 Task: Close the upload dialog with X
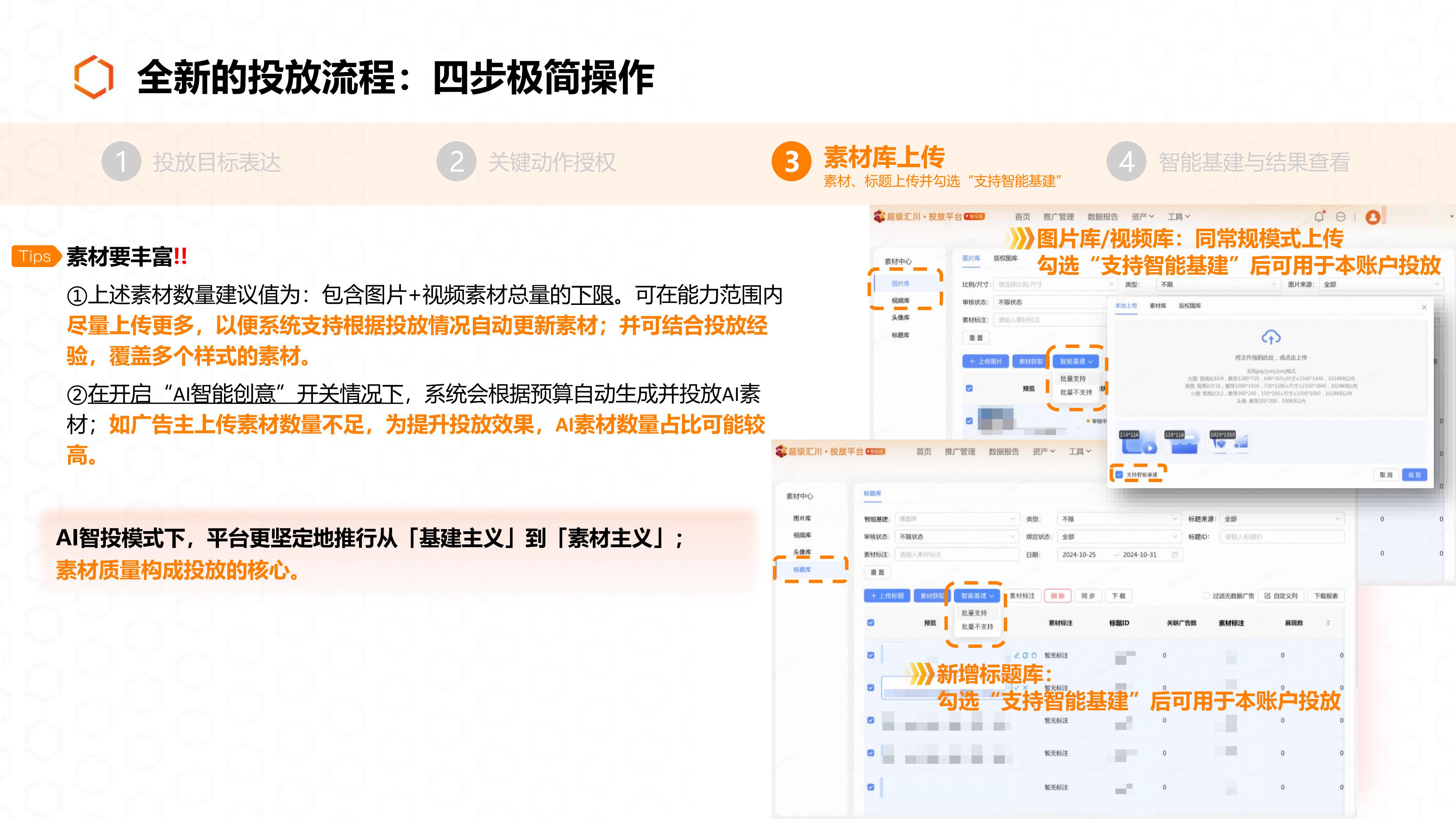pyautogui.click(x=1424, y=307)
